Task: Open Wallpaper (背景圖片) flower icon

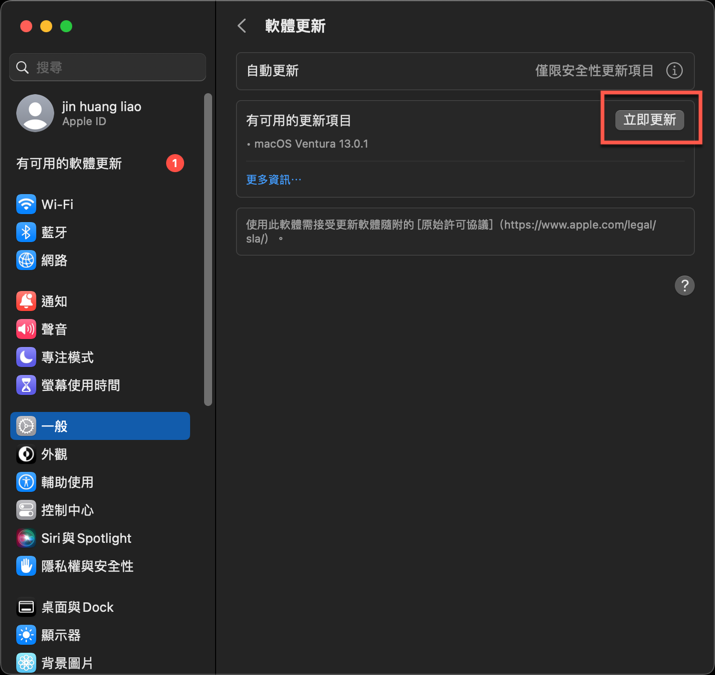Action: click(26, 663)
